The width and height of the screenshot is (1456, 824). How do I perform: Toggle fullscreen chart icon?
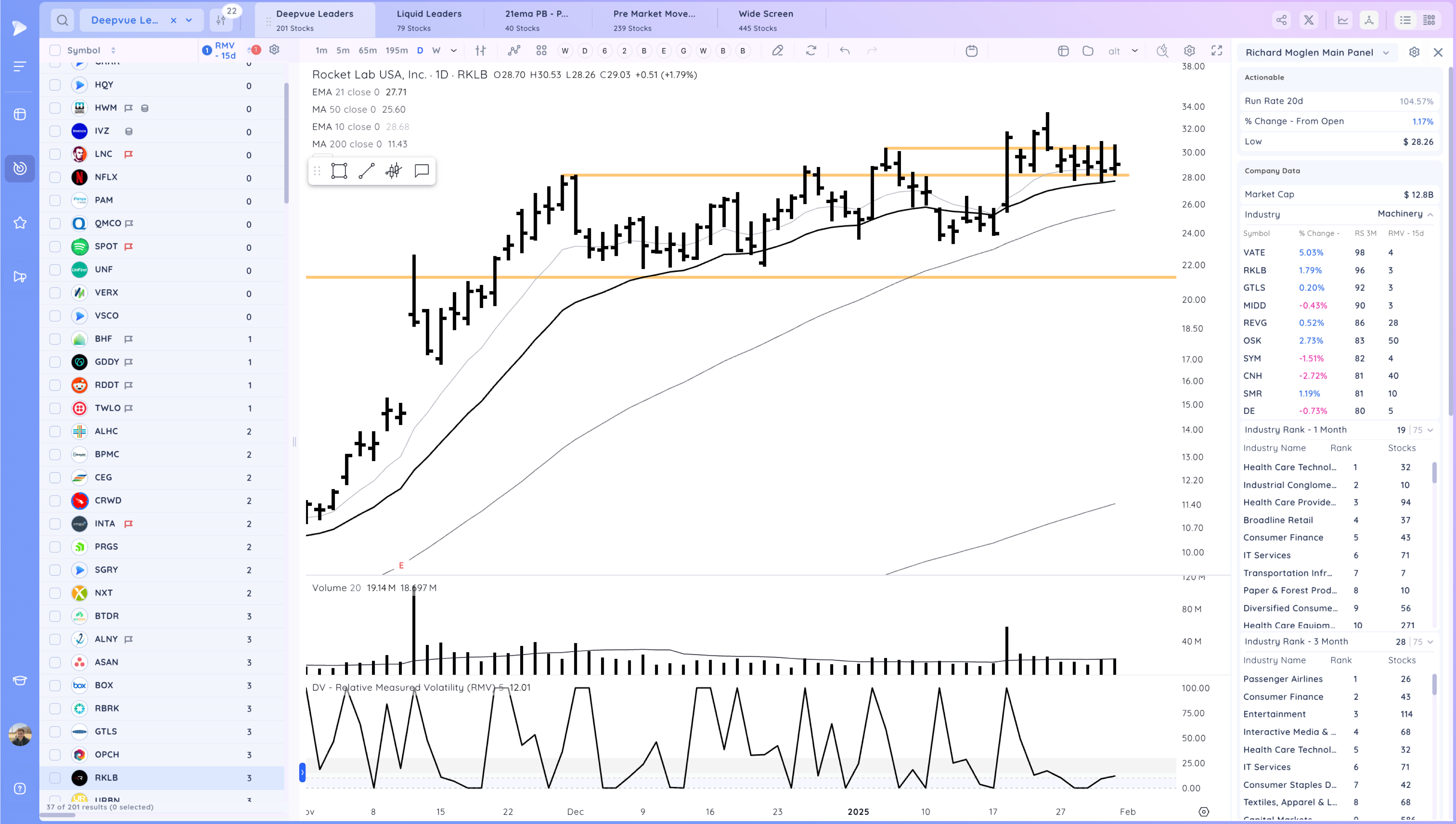click(x=1216, y=51)
